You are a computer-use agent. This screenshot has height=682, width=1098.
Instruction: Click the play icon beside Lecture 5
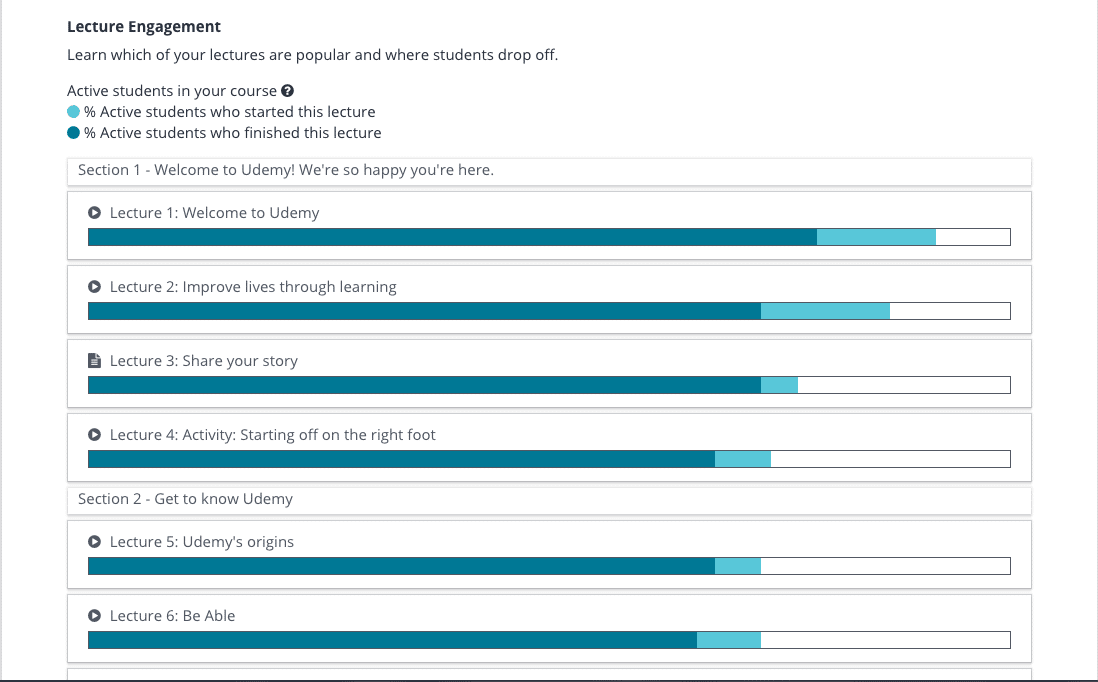pyautogui.click(x=95, y=542)
